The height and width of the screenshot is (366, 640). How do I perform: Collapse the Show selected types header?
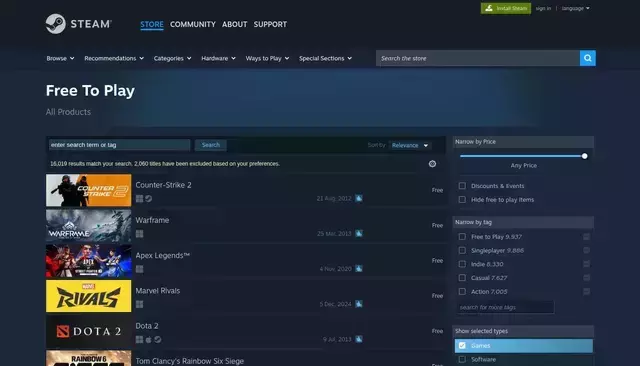(523, 331)
